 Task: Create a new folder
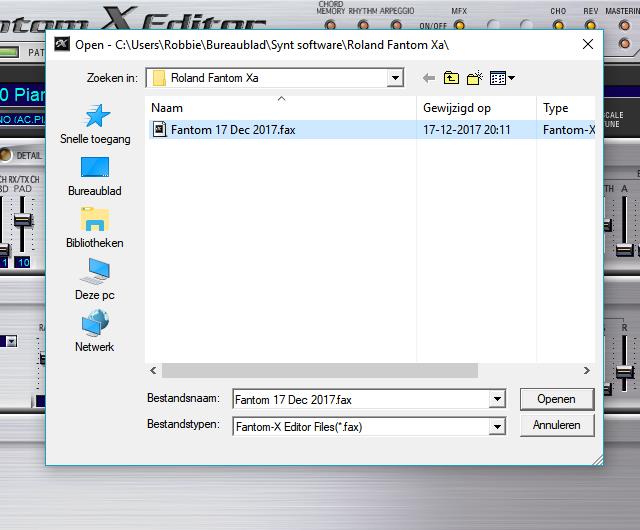475,78
